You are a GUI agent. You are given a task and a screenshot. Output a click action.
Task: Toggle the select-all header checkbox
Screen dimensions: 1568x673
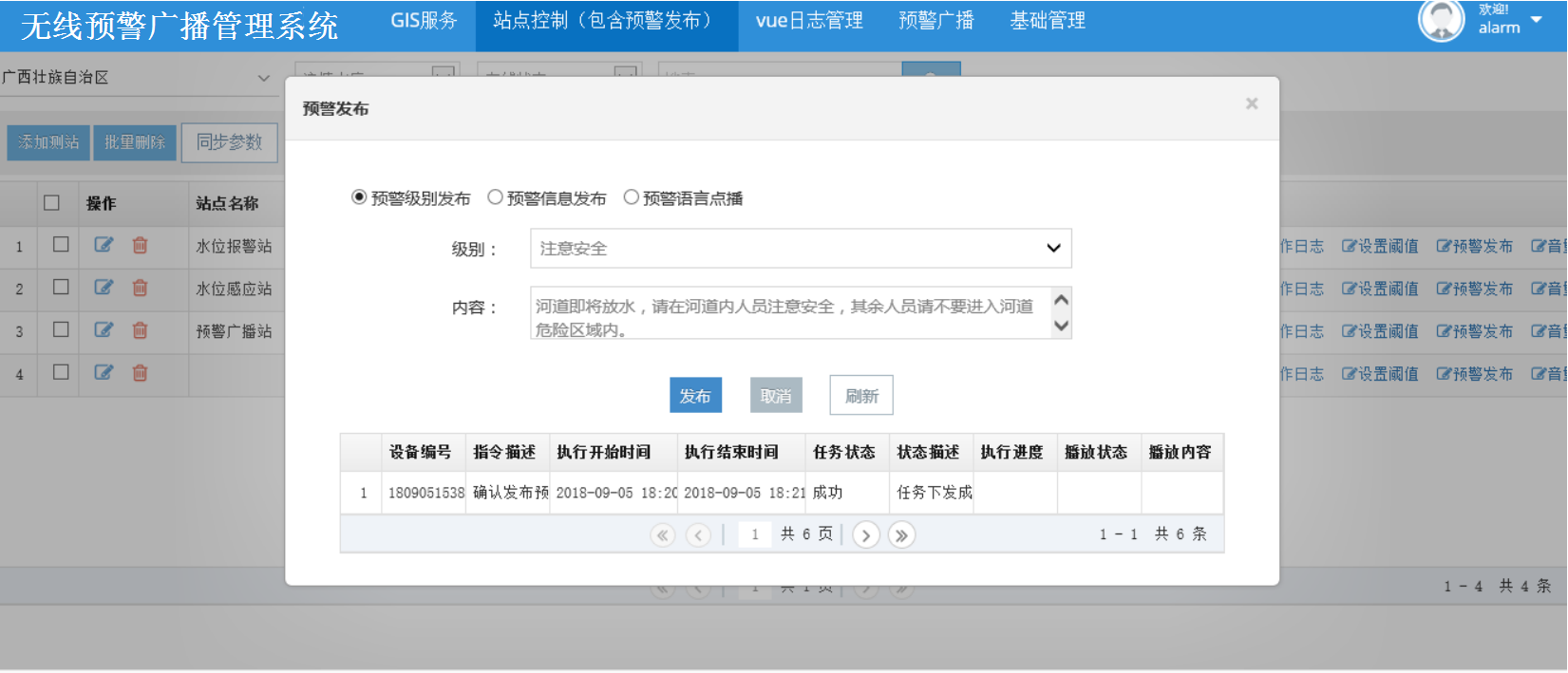coord(52,203)
